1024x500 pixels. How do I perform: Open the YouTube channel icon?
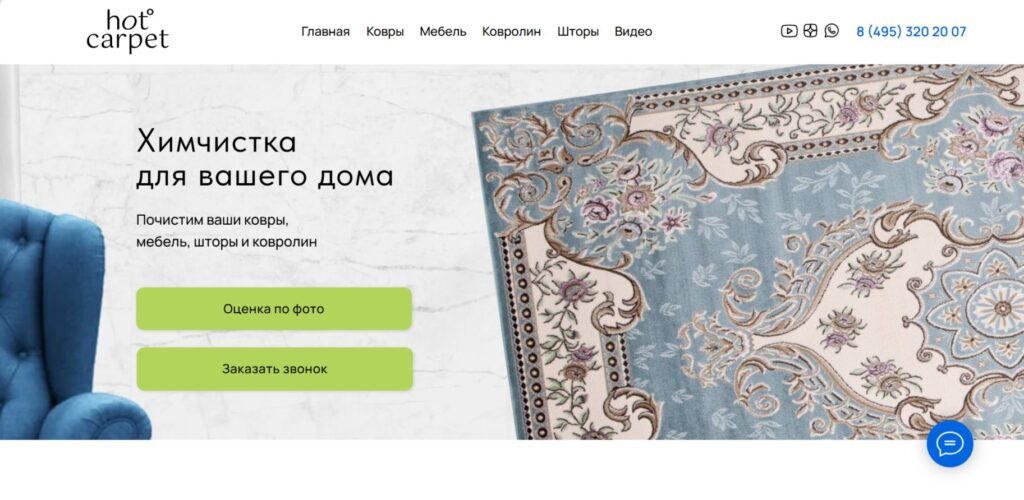click(x=789, y=31)
